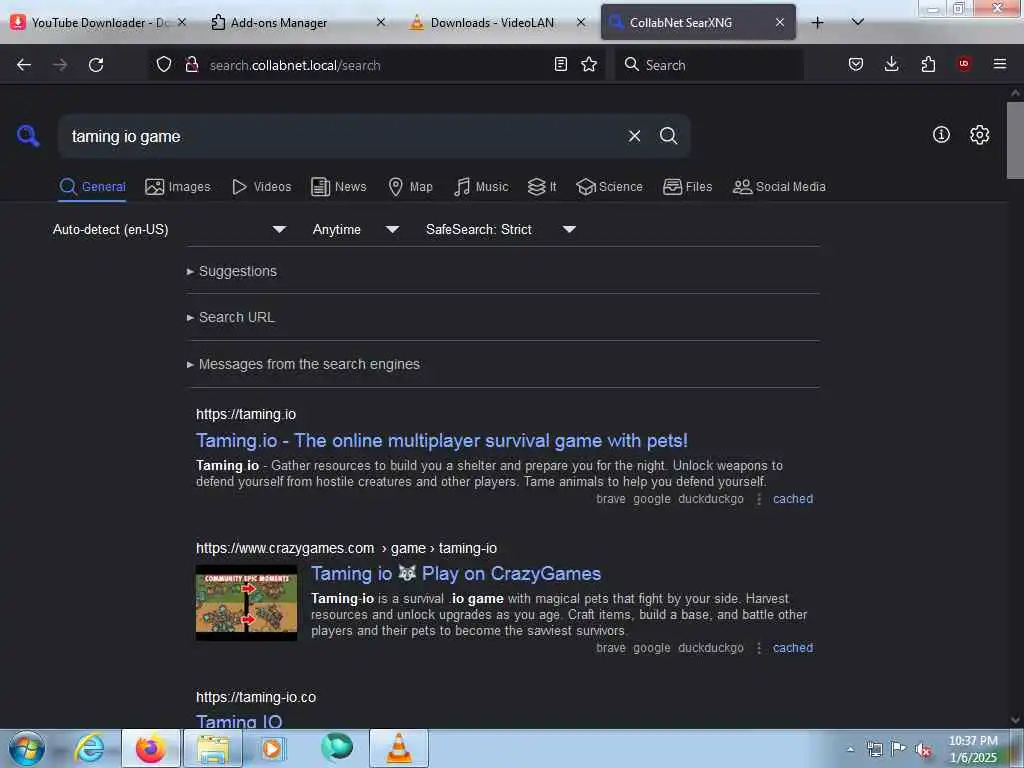1024x768 pixels.
Task: Open the Firefox hamburger menu
Action: (x=1000, y=64)
